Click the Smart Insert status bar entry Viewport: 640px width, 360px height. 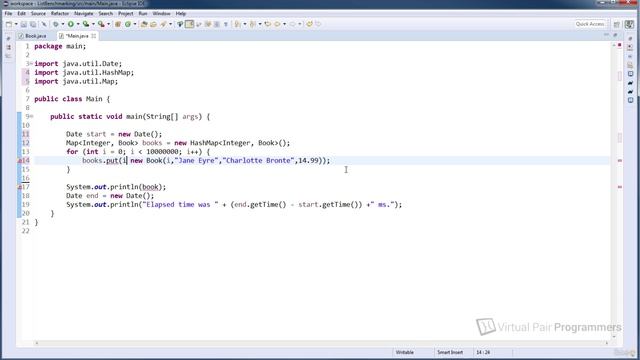coord(450,352)
